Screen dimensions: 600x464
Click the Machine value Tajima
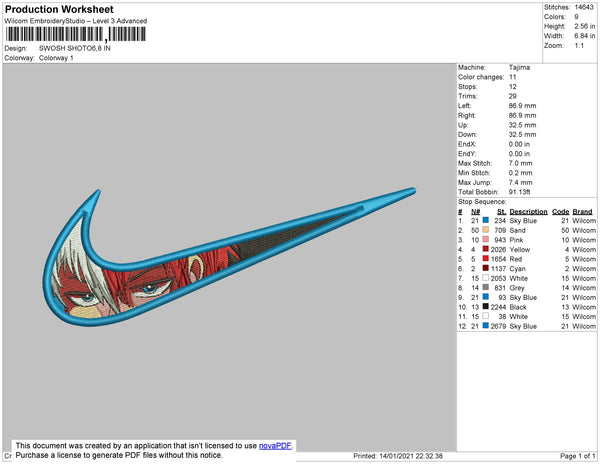point(519,67)
